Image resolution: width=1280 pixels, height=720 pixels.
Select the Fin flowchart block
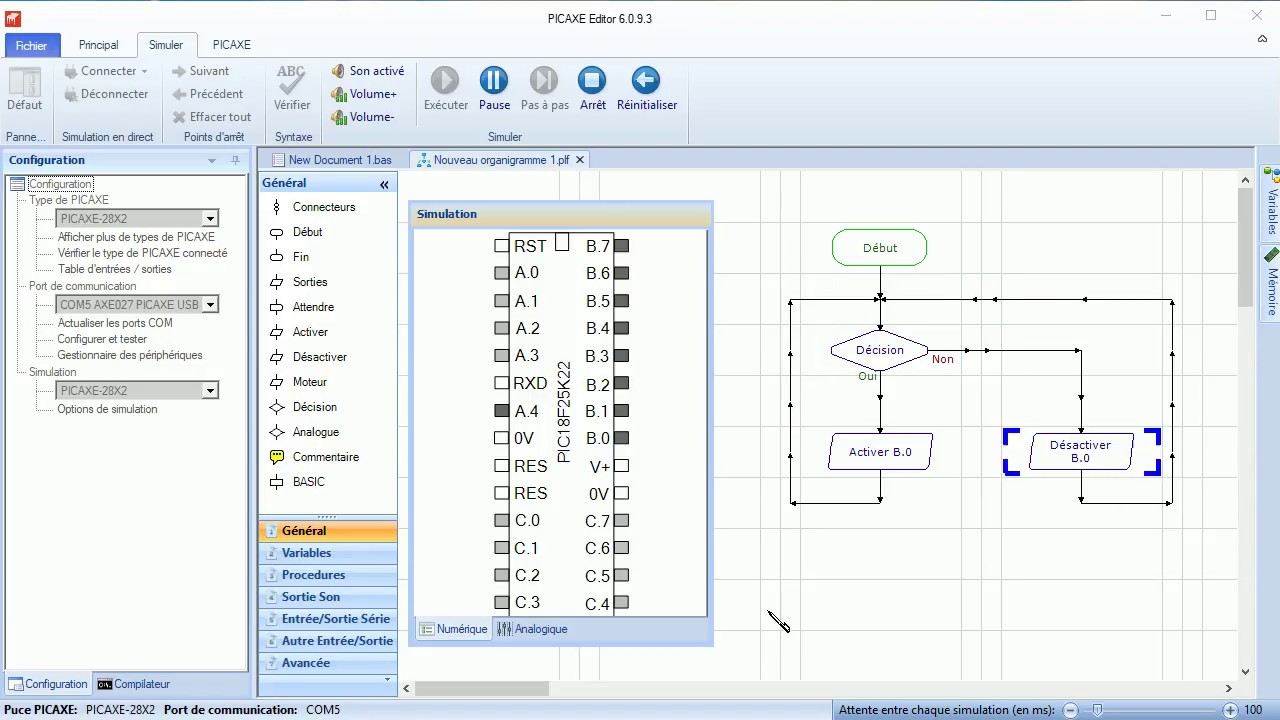coord(290,257)
